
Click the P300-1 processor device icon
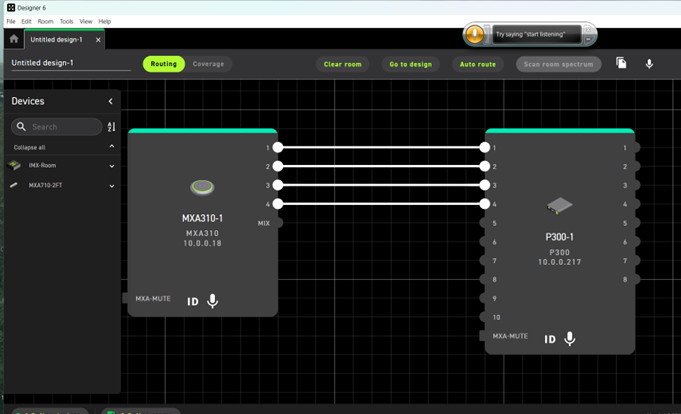(559, 205)
